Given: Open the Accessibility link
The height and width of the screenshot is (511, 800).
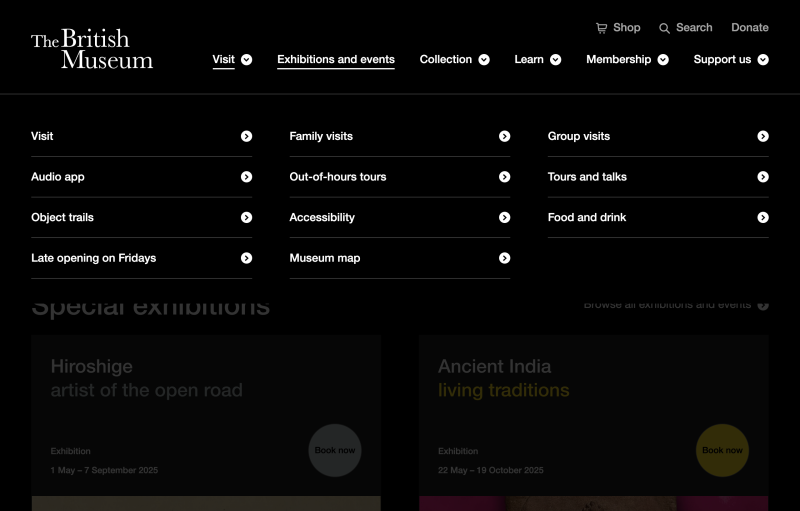Looking at the screenshot, I should pyautogui.click(x=322, y=218).
